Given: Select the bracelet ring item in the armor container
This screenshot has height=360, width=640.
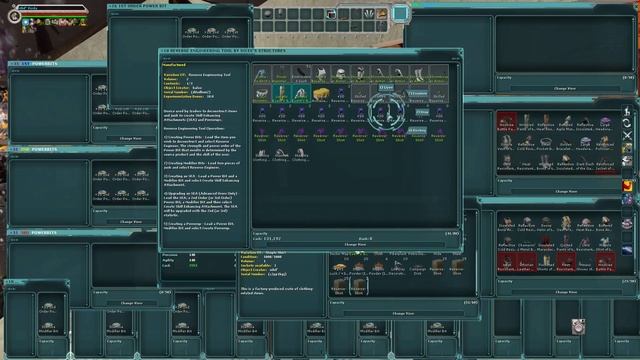Looking at the screenshot, I should click(x=545, y=143).
